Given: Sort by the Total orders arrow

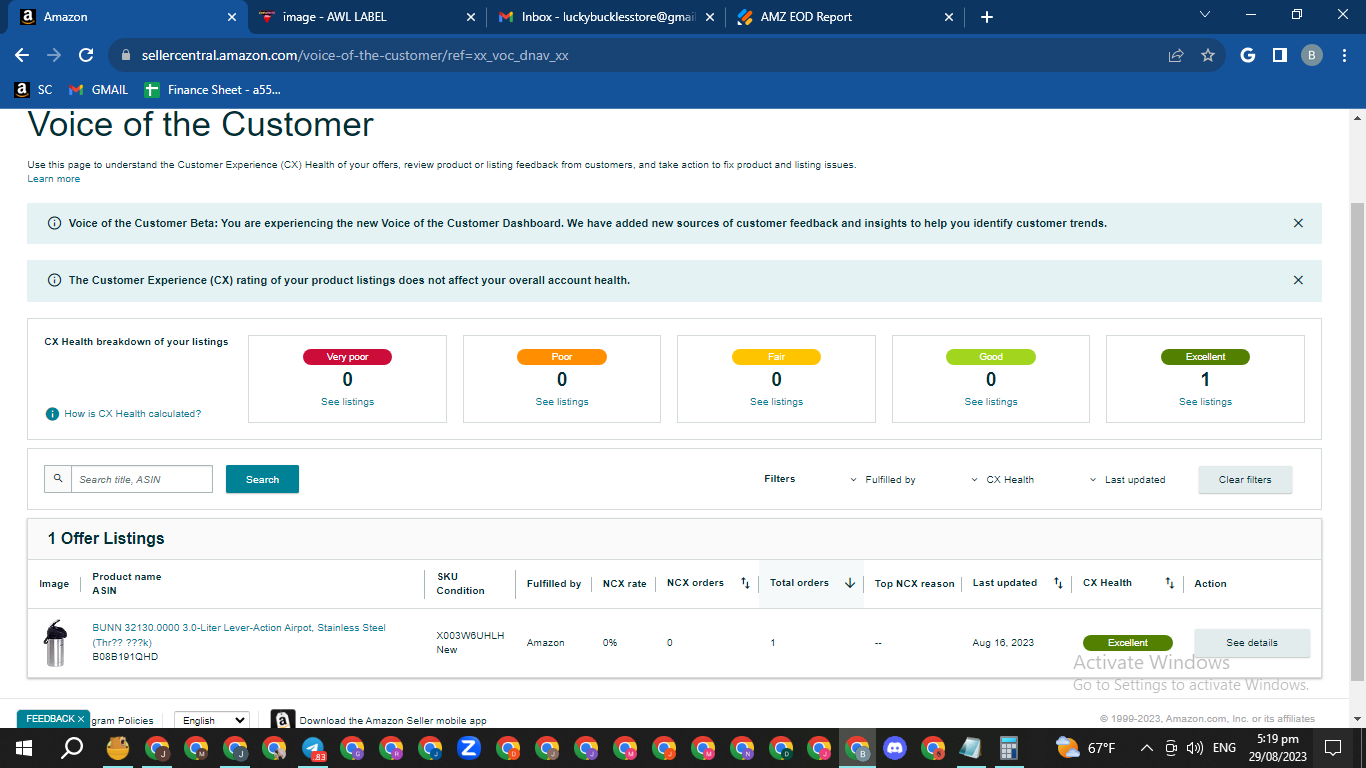Looking at the screenshot, I should [850, 583].
